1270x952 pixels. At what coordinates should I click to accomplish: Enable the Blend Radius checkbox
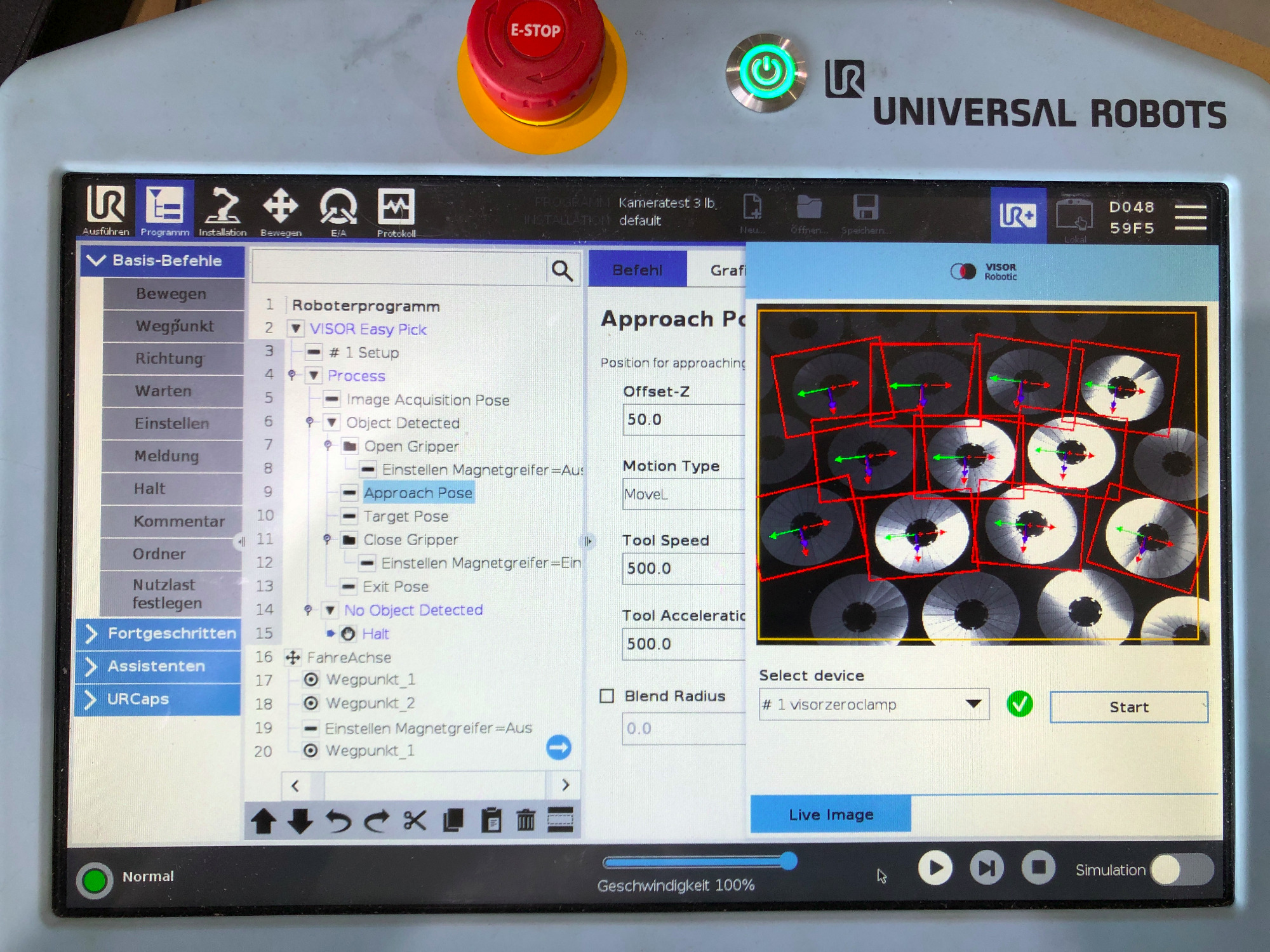point(607,696)
